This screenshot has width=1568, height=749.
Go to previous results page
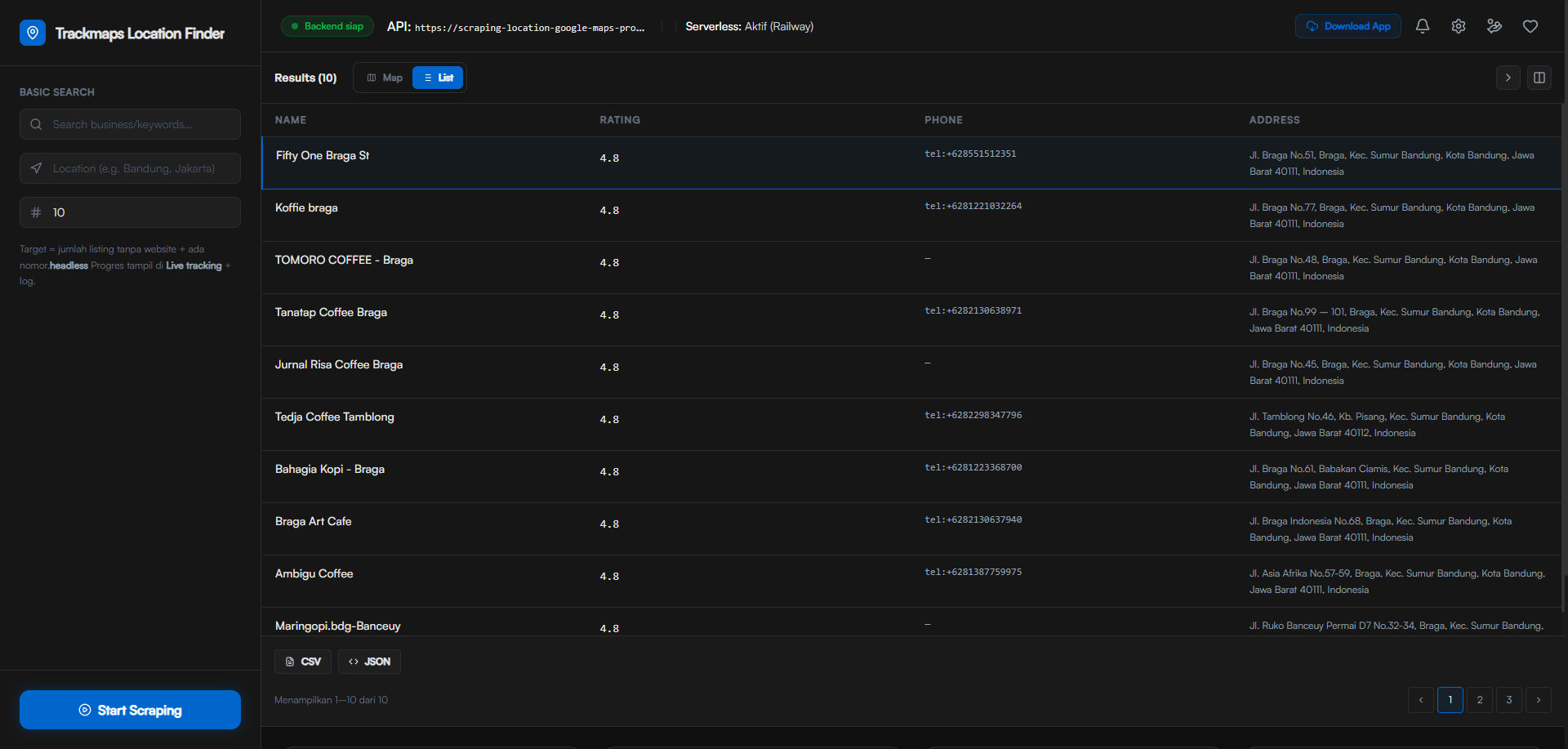pyautogui.click(x=1421, y=700)
